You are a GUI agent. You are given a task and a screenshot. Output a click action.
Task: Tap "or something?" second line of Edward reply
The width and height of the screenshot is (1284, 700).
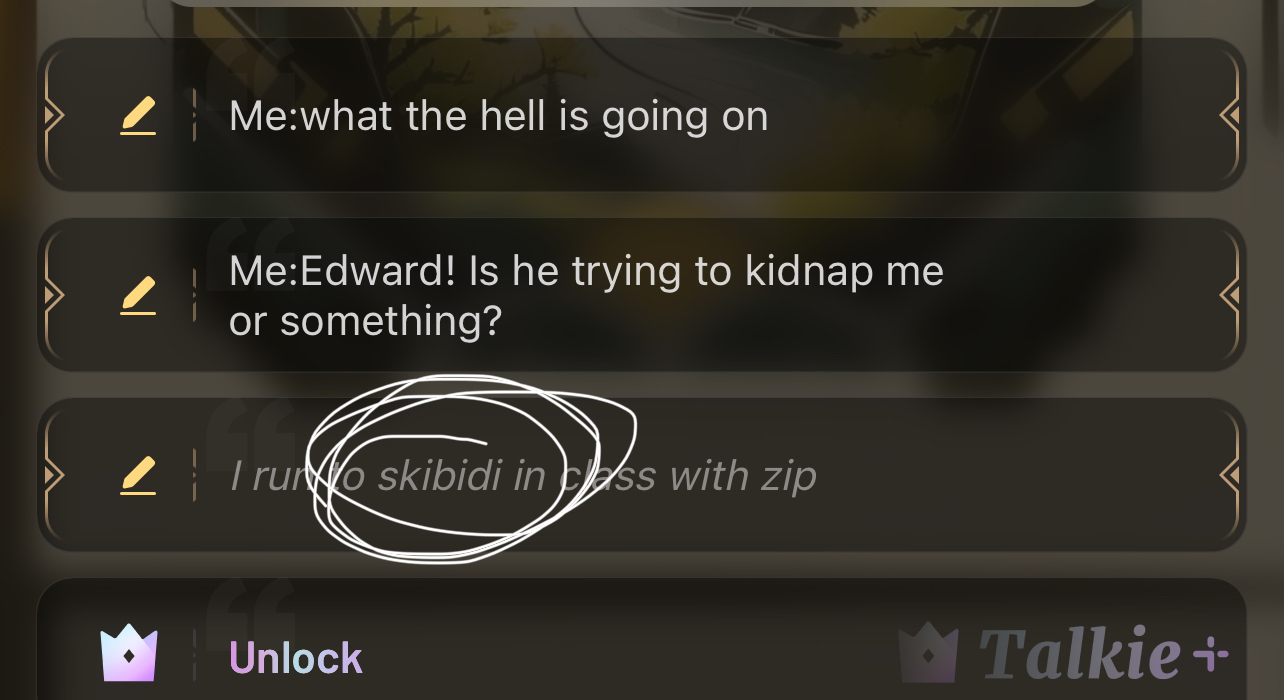pos(364,321)
